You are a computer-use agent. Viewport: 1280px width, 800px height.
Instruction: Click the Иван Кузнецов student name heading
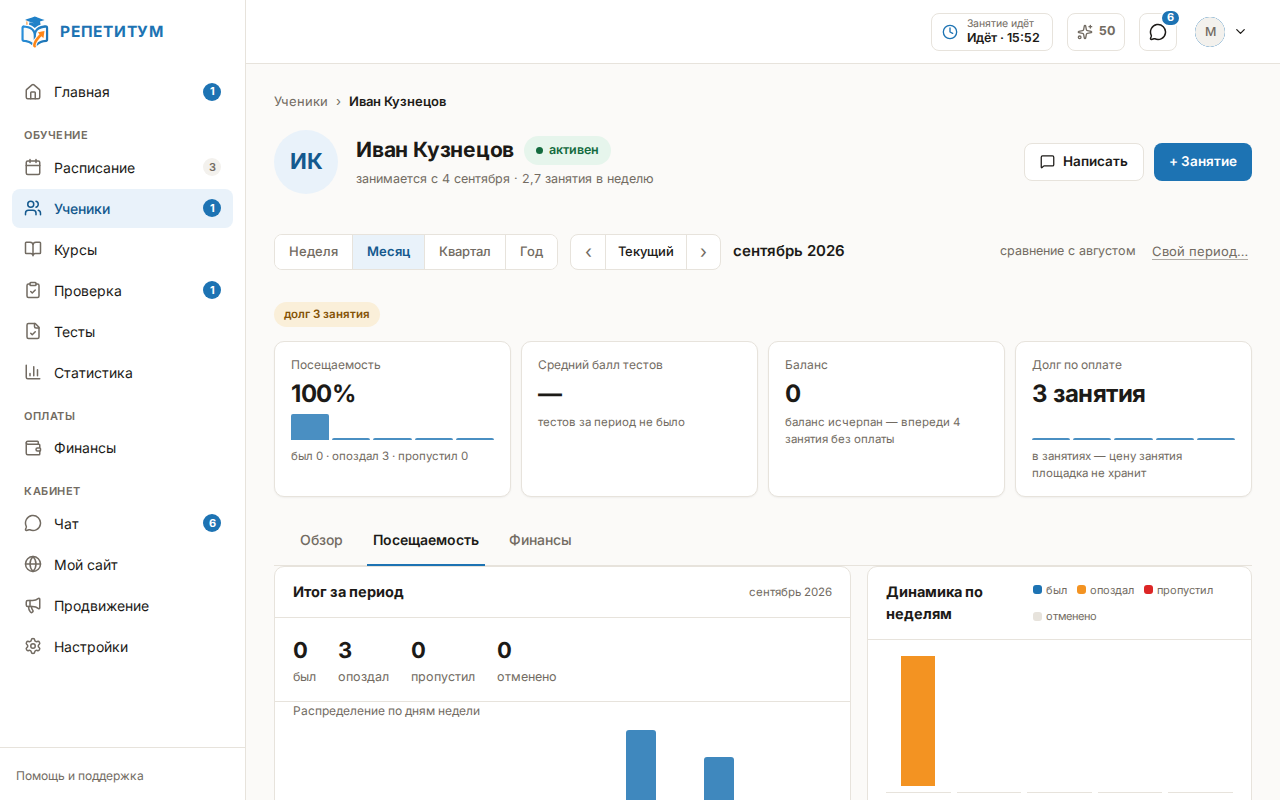click(x=435, y=150)
